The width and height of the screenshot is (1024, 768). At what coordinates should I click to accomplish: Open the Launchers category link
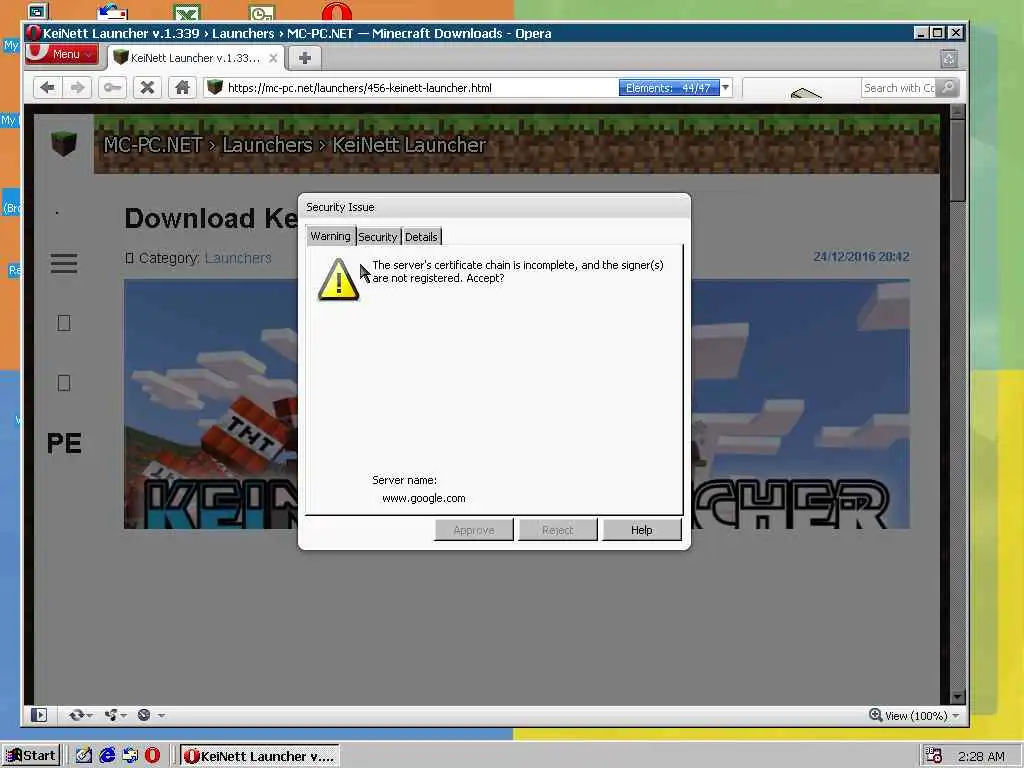[238, 258]
